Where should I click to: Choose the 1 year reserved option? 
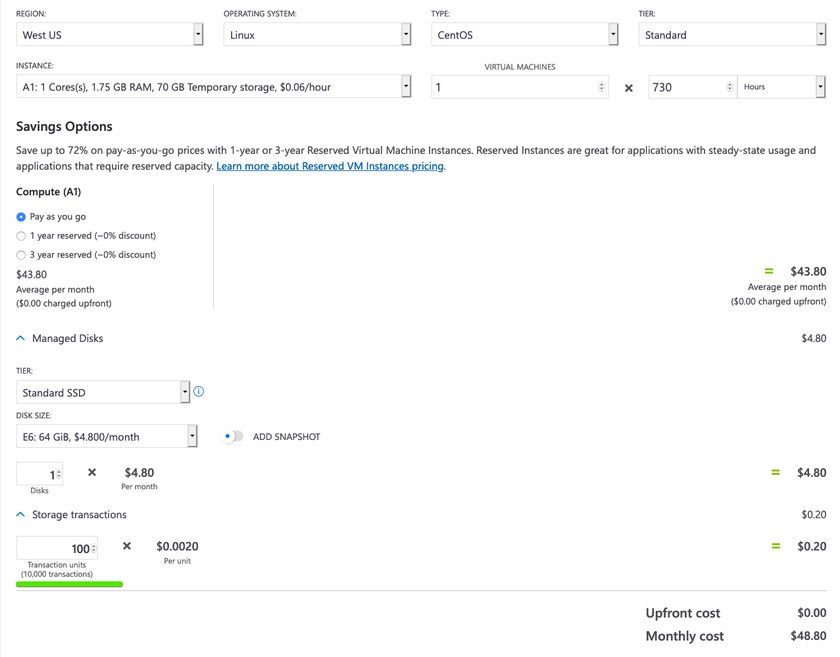click(x=22, y=236)
